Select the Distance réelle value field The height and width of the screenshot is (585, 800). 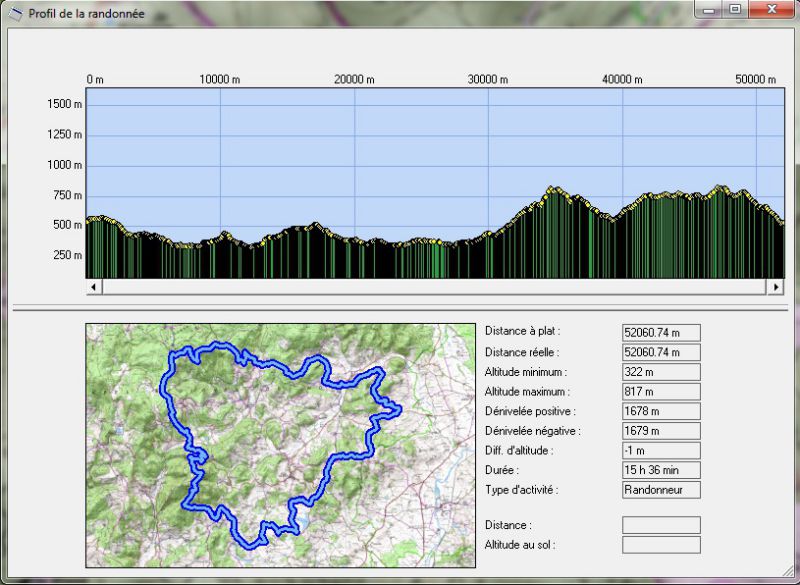661,352
